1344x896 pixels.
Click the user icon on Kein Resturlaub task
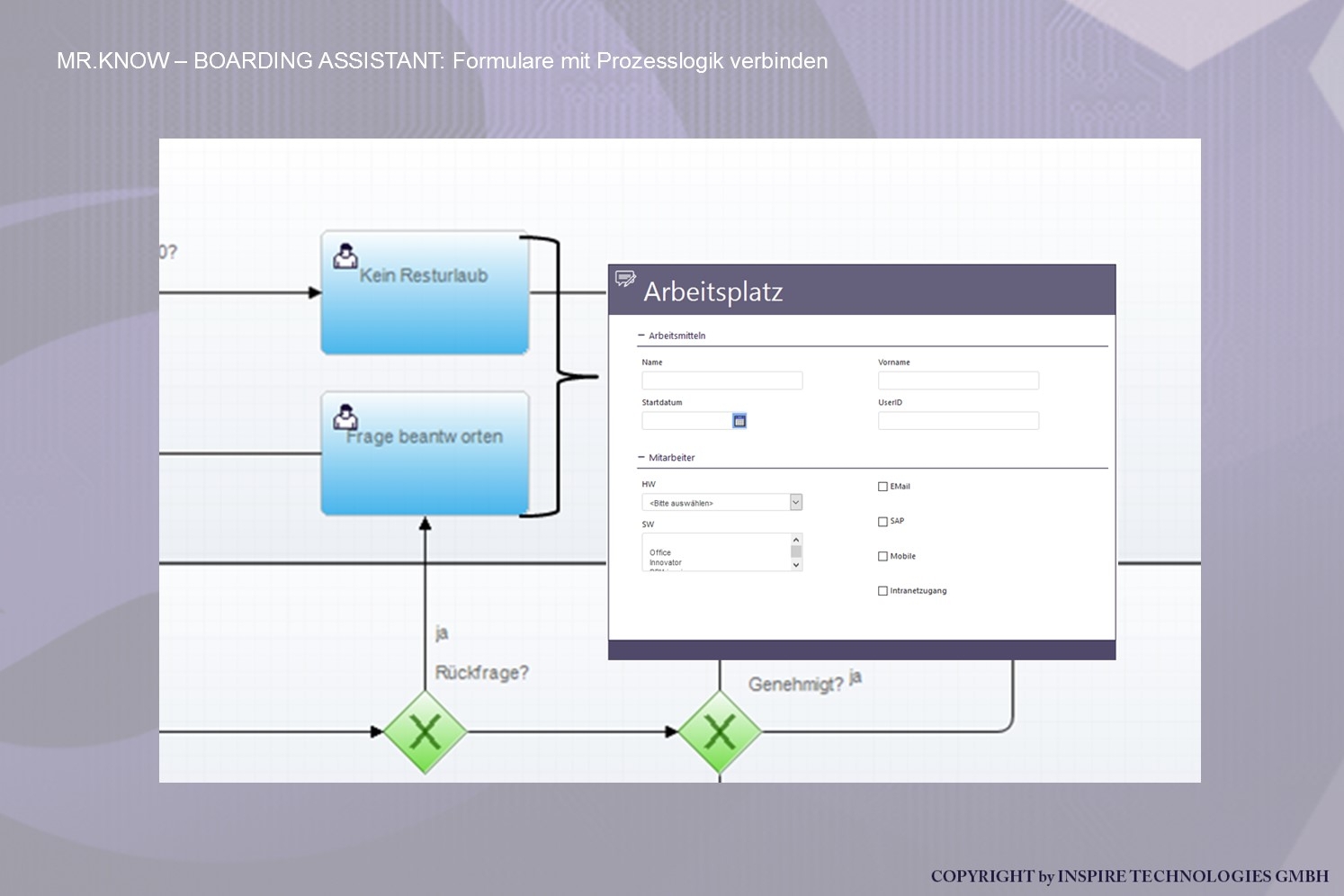345,255
